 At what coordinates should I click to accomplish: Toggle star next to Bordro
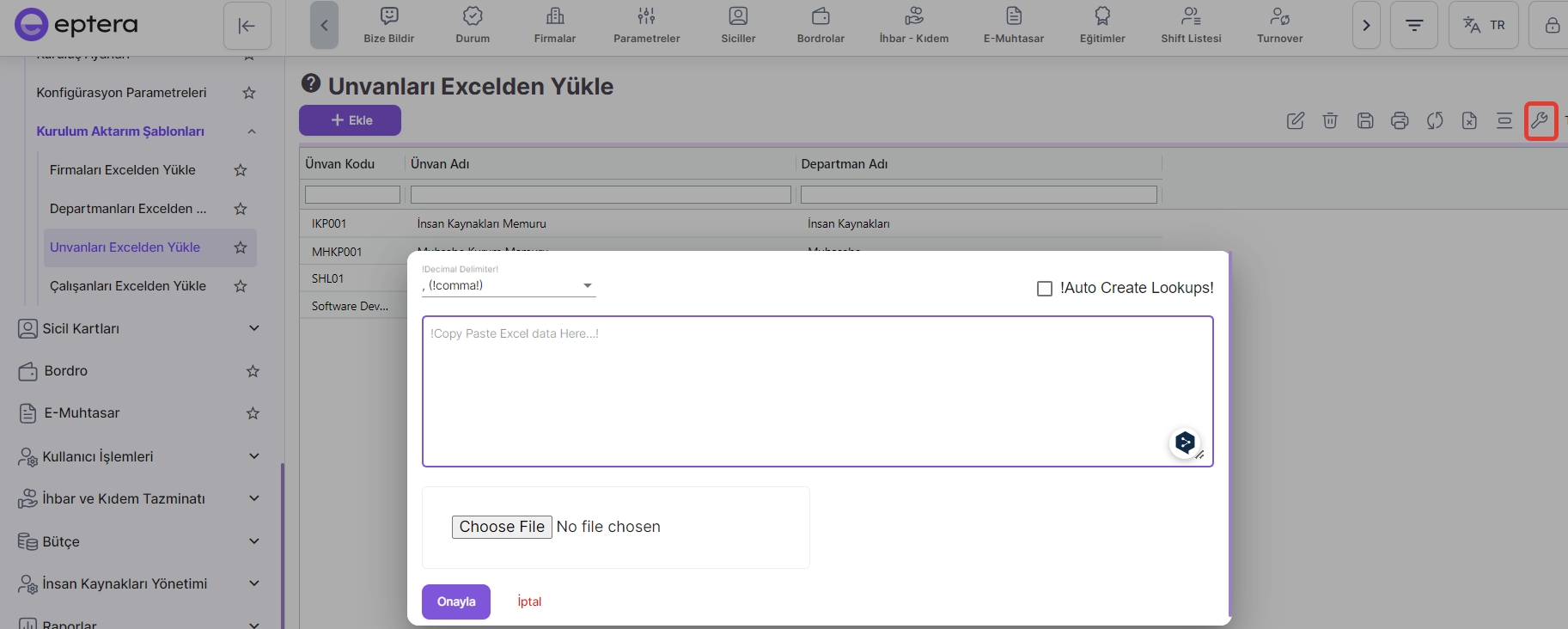coord(253,371)
